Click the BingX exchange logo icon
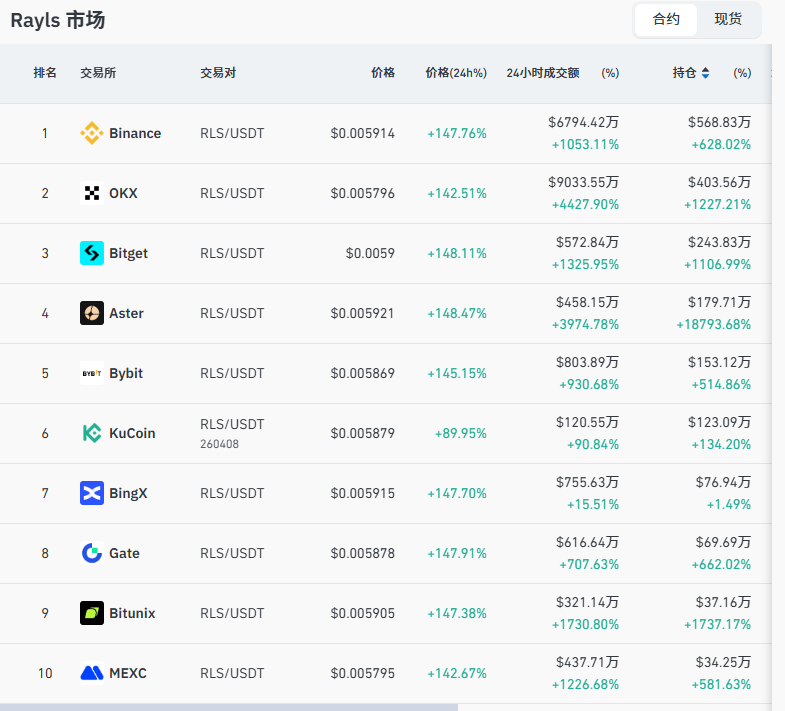This screenshot has height=711, width=785. pos(92,493)
